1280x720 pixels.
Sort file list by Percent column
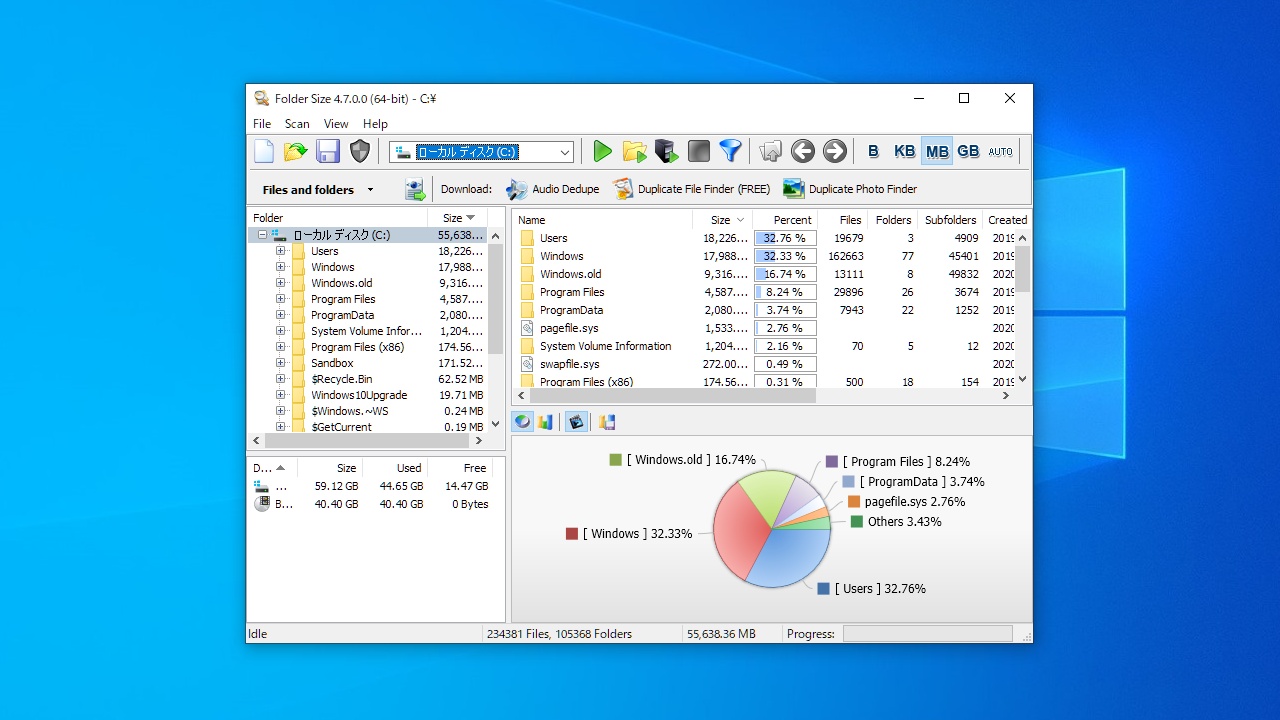click(785, 220)
